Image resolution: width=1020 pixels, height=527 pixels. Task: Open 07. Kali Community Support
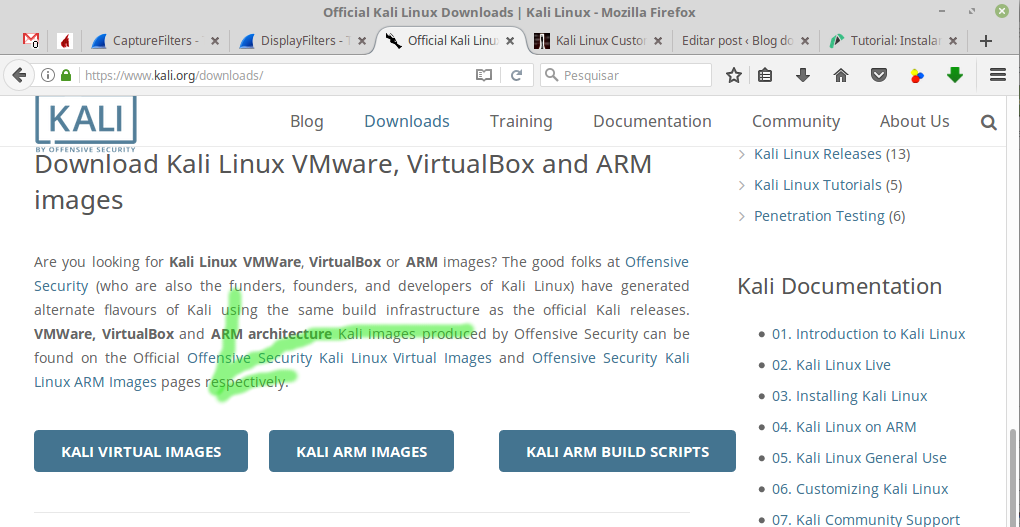(866, 520)
